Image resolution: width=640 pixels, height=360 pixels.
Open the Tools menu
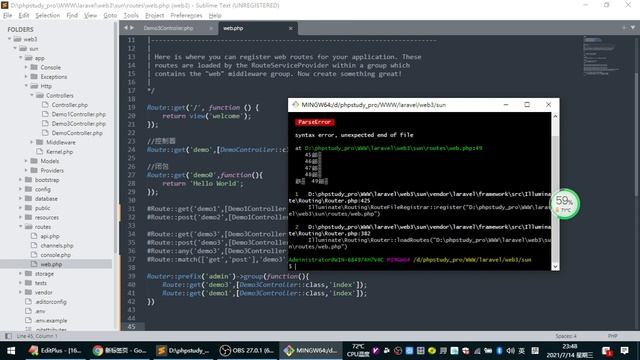131,16
